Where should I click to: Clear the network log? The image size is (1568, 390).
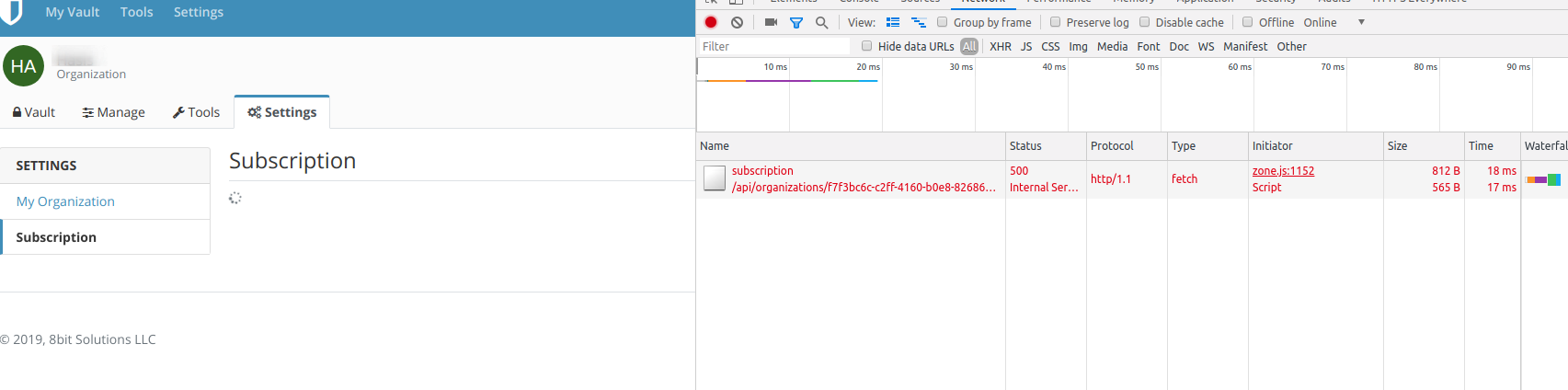pos(737,22)
